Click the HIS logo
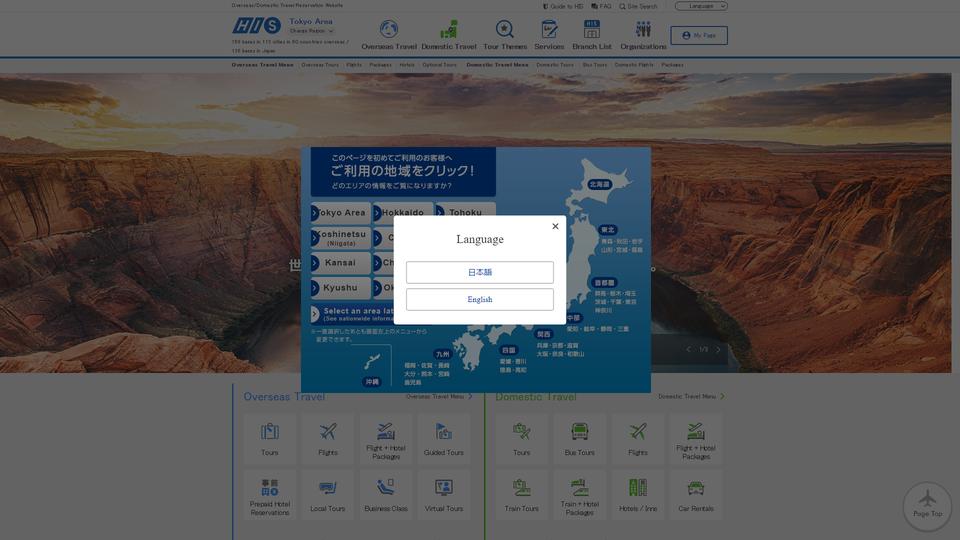 256,26
